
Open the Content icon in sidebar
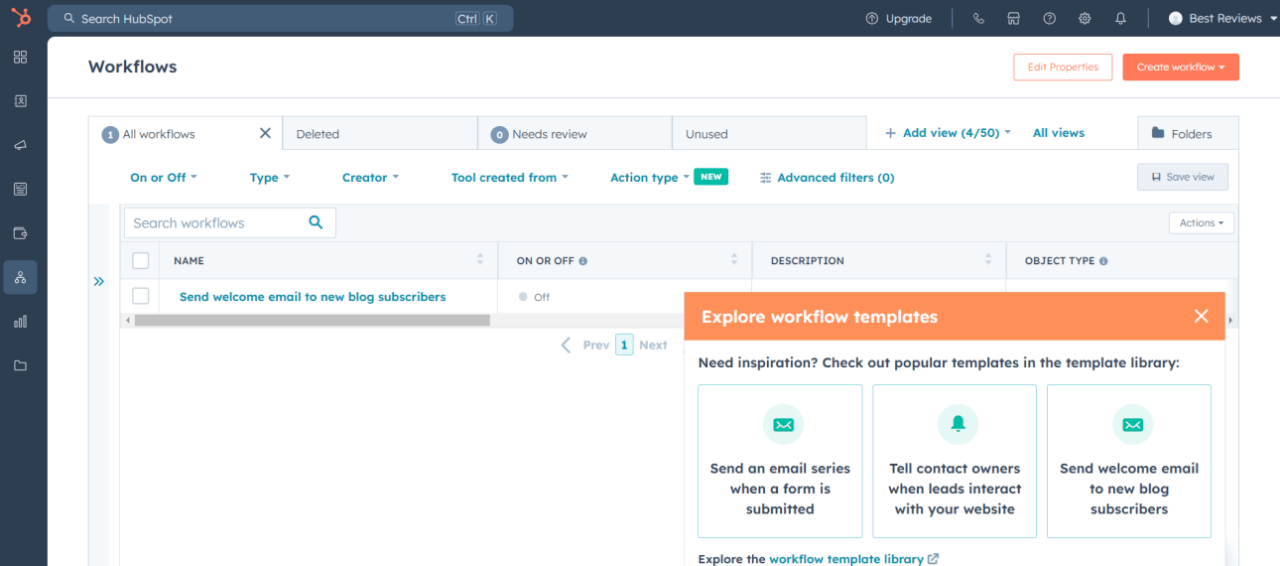pos(20,189)
